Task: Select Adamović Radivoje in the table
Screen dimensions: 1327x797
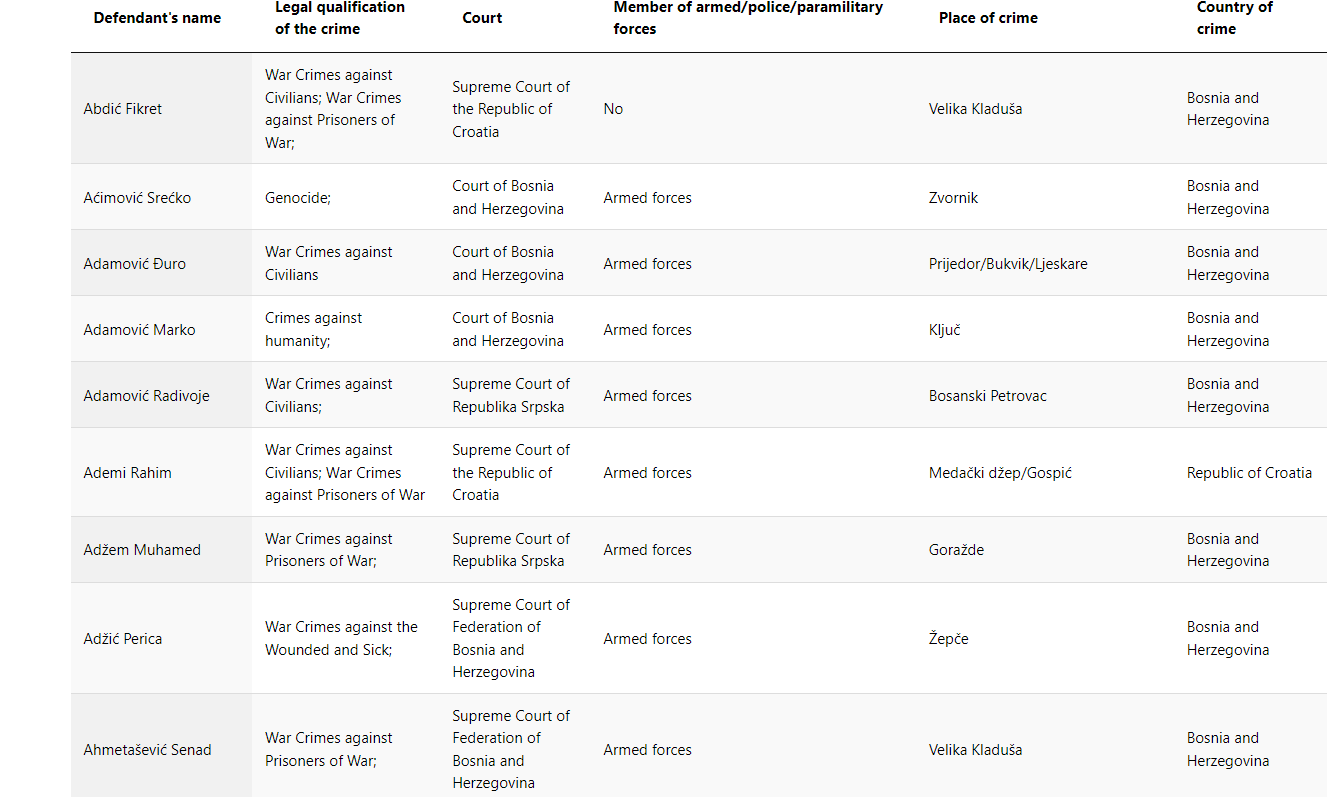Action: coord(146,396)
